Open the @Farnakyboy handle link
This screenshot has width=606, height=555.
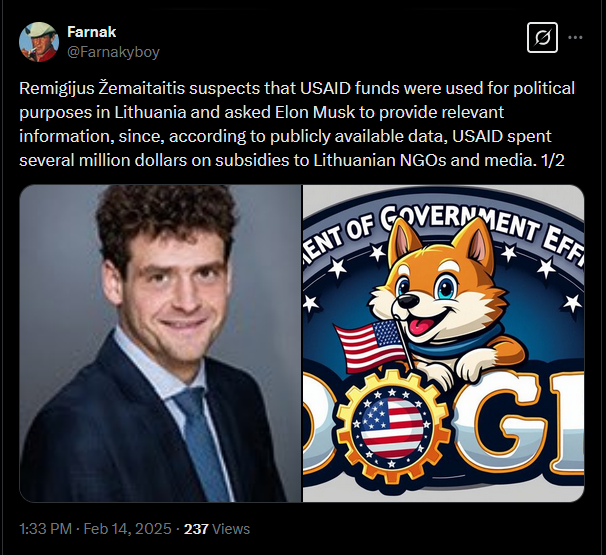113,51
